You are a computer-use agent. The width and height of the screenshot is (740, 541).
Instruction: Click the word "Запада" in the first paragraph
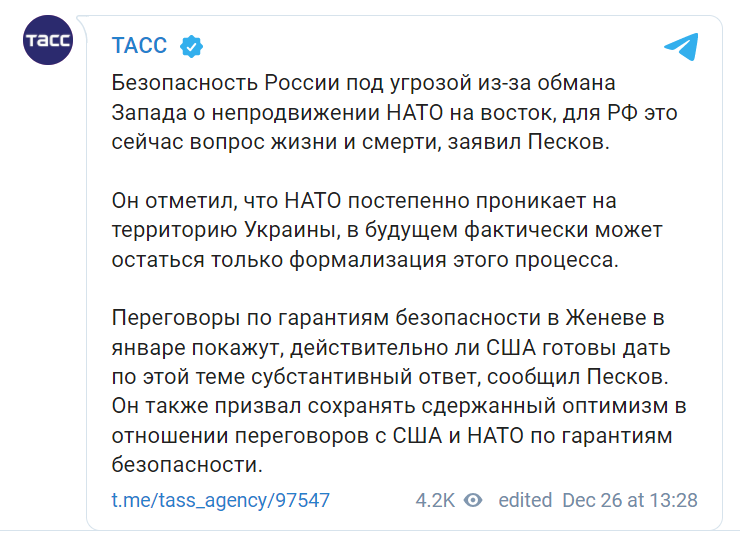click(149, 112)
